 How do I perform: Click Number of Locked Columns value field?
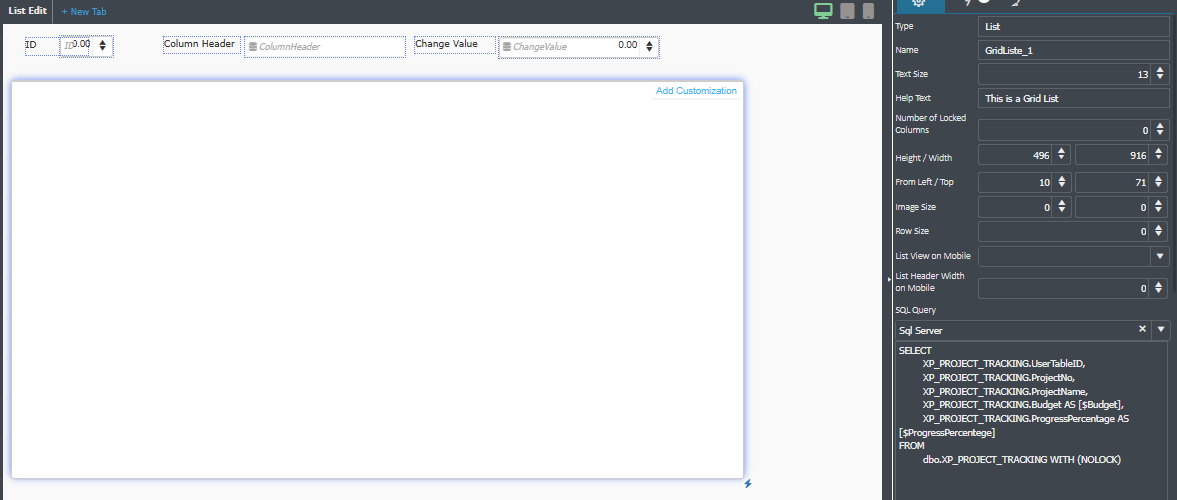click(x=1064, y=130)
